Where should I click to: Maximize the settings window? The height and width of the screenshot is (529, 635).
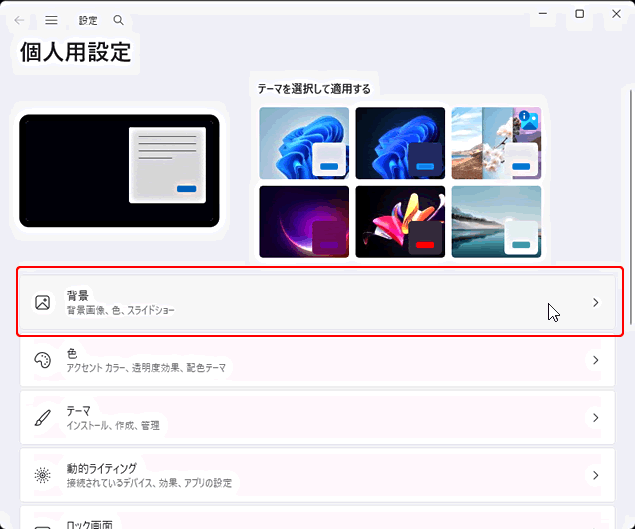click(x=580, y=13)
